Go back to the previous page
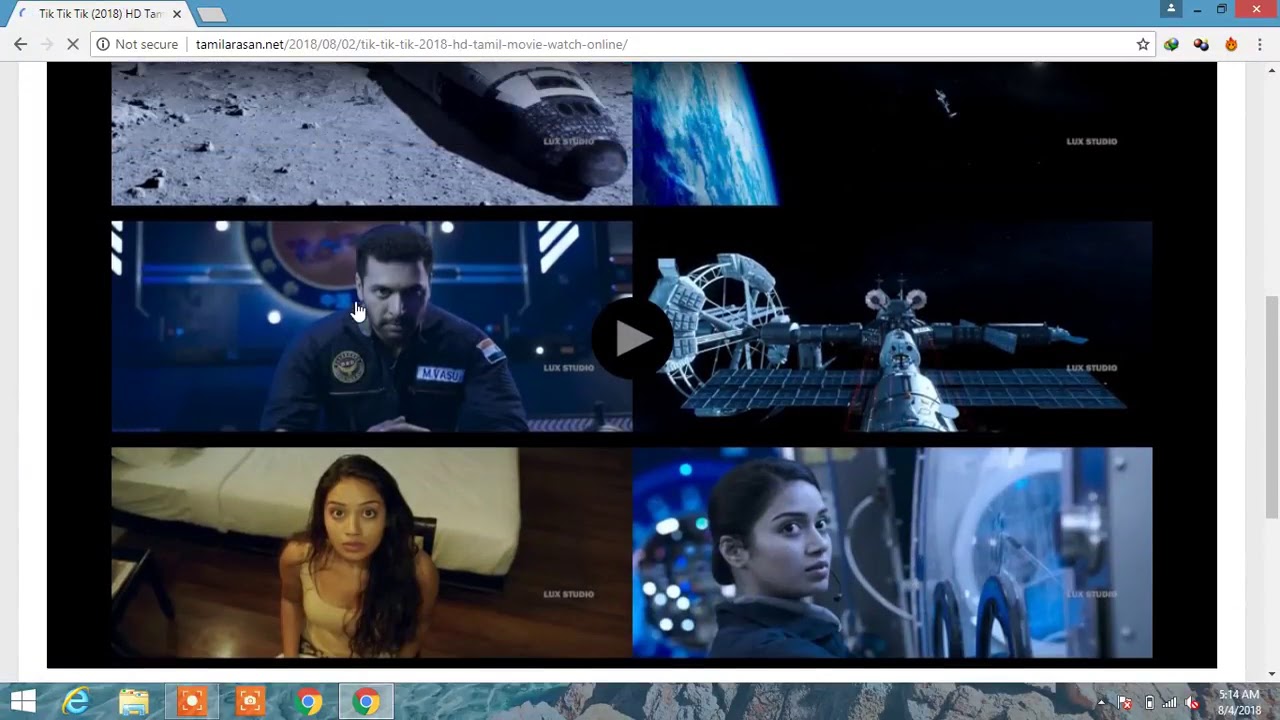This screenshot has height=720, width=1280. tap(20, 44)
